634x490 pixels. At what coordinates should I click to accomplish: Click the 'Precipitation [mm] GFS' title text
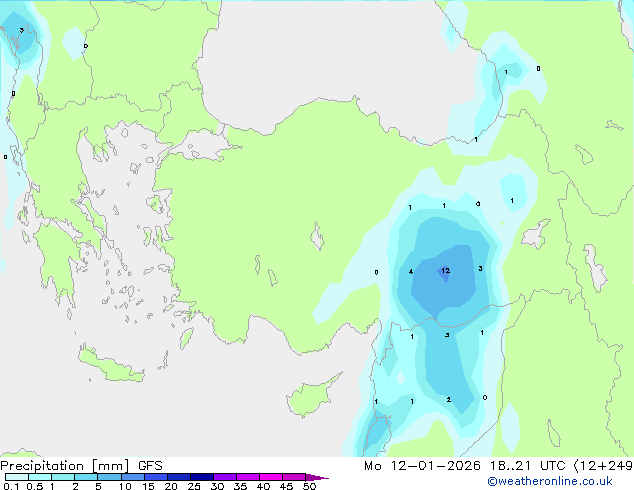tap(81, 466)
